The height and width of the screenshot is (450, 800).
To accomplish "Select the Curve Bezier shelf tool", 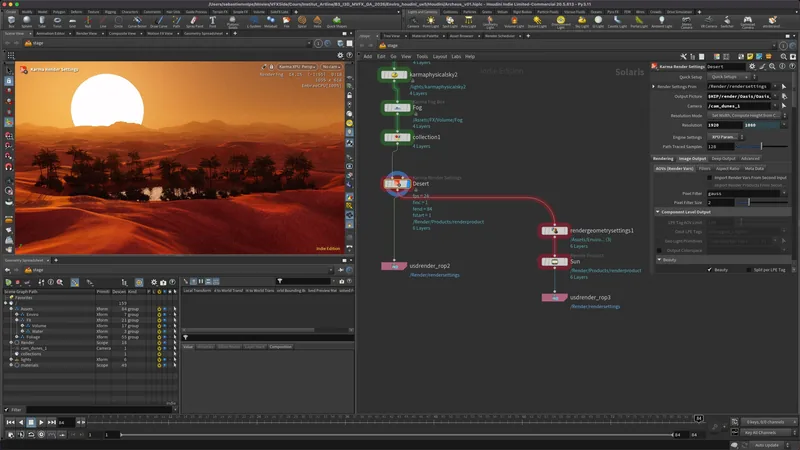I will coord(137,21).
